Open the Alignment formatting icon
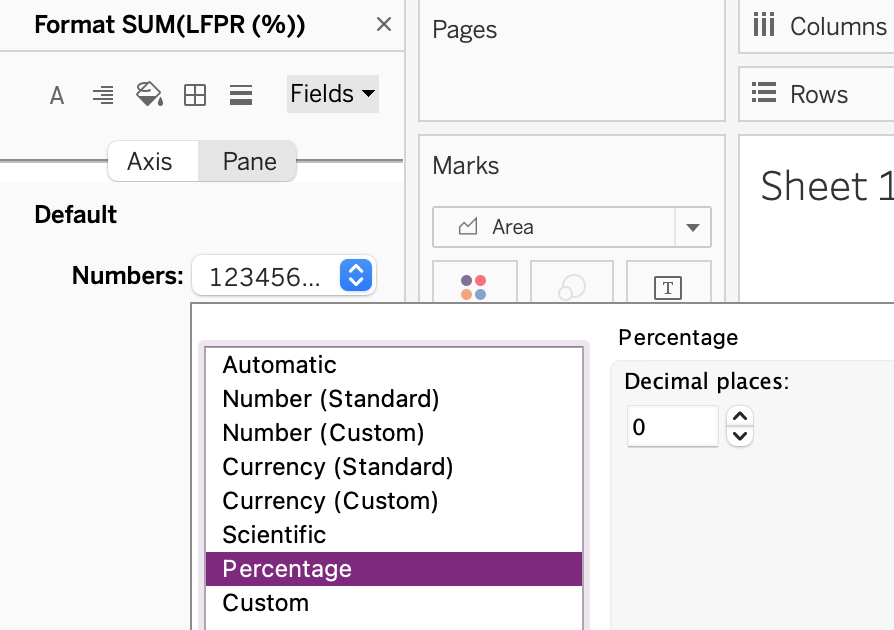This screenshot has width=894, height=630. (x=102, y=95)
